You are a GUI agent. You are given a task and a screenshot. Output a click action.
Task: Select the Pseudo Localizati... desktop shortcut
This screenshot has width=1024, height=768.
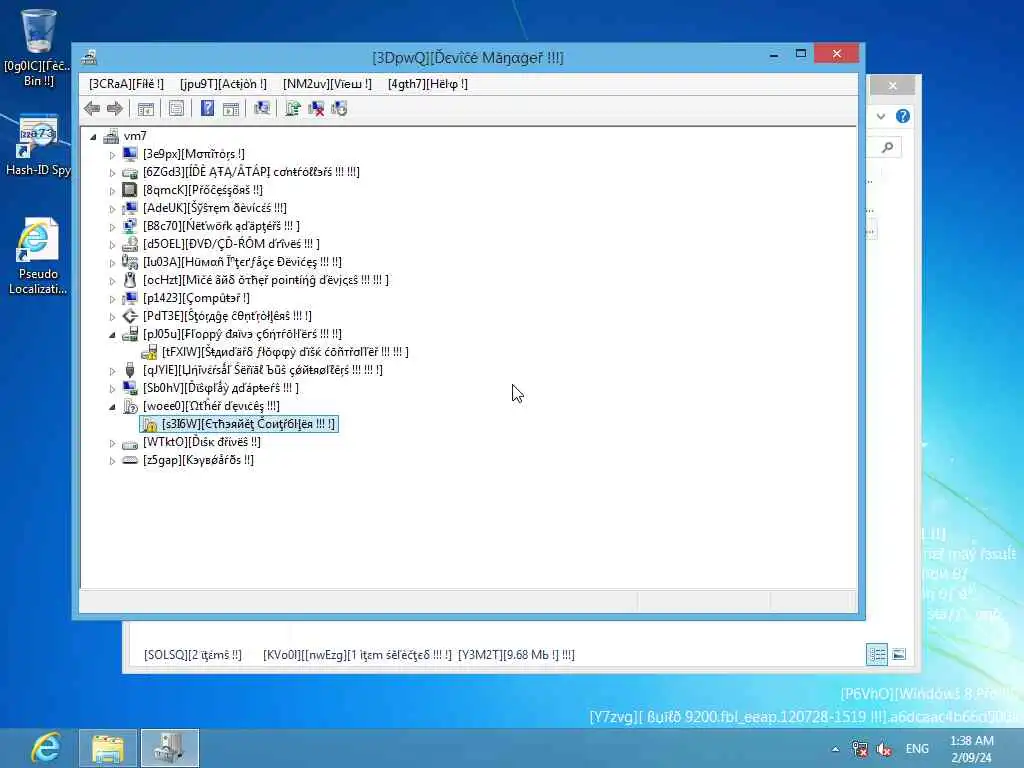[x=38, y=256]
